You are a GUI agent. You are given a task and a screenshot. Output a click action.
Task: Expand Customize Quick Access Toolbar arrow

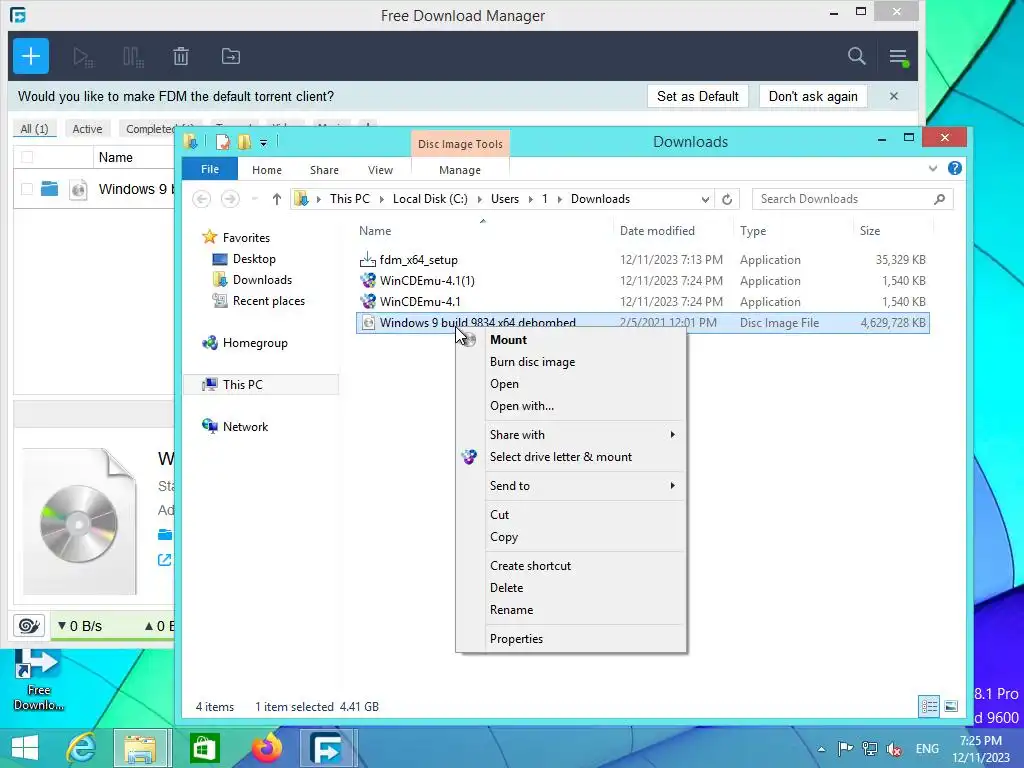tap(263, 142)
